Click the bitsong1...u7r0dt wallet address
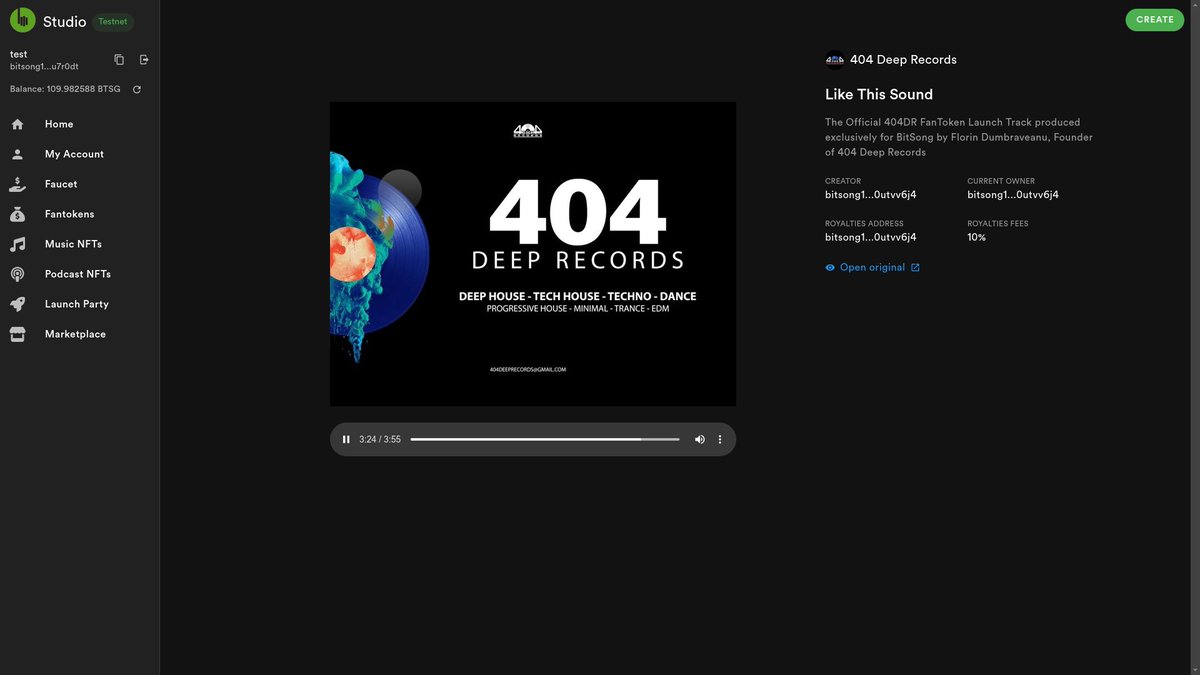 (x=44, y=66)
